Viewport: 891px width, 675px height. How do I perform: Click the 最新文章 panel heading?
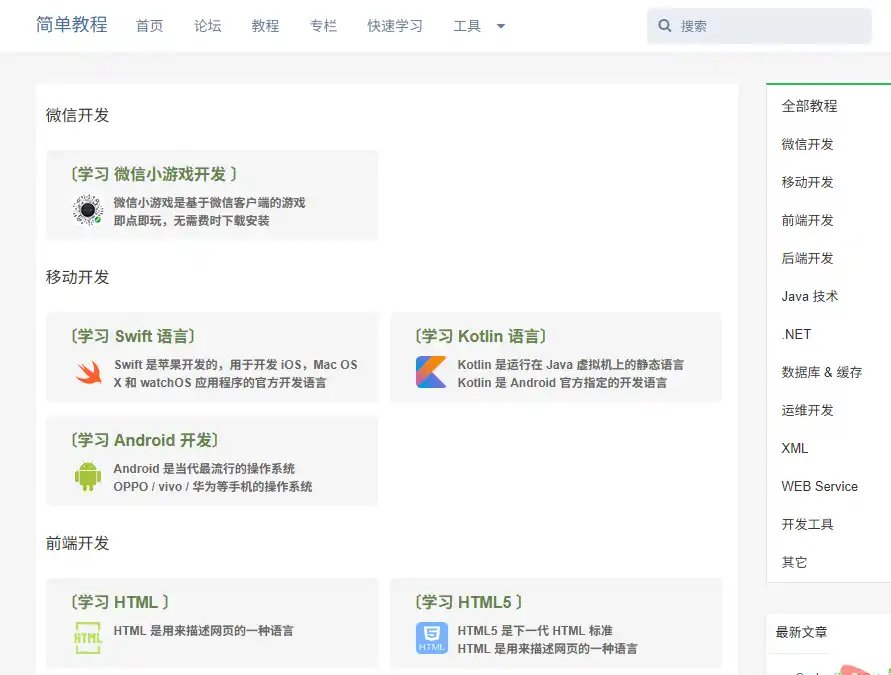[801, 632]
